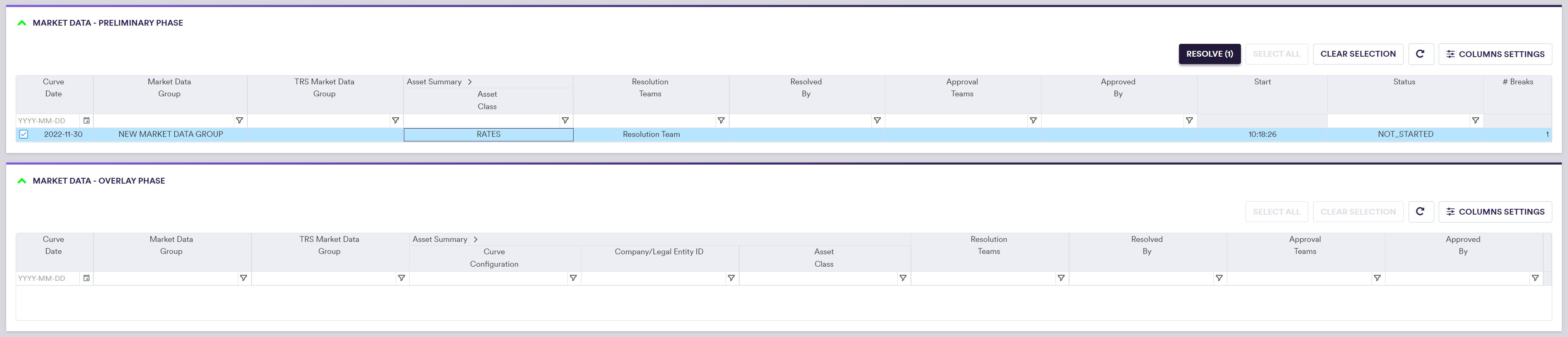Screen dimensions: 1568x337
Task: Open Status column filter icon
Action: coord(1475,121)
